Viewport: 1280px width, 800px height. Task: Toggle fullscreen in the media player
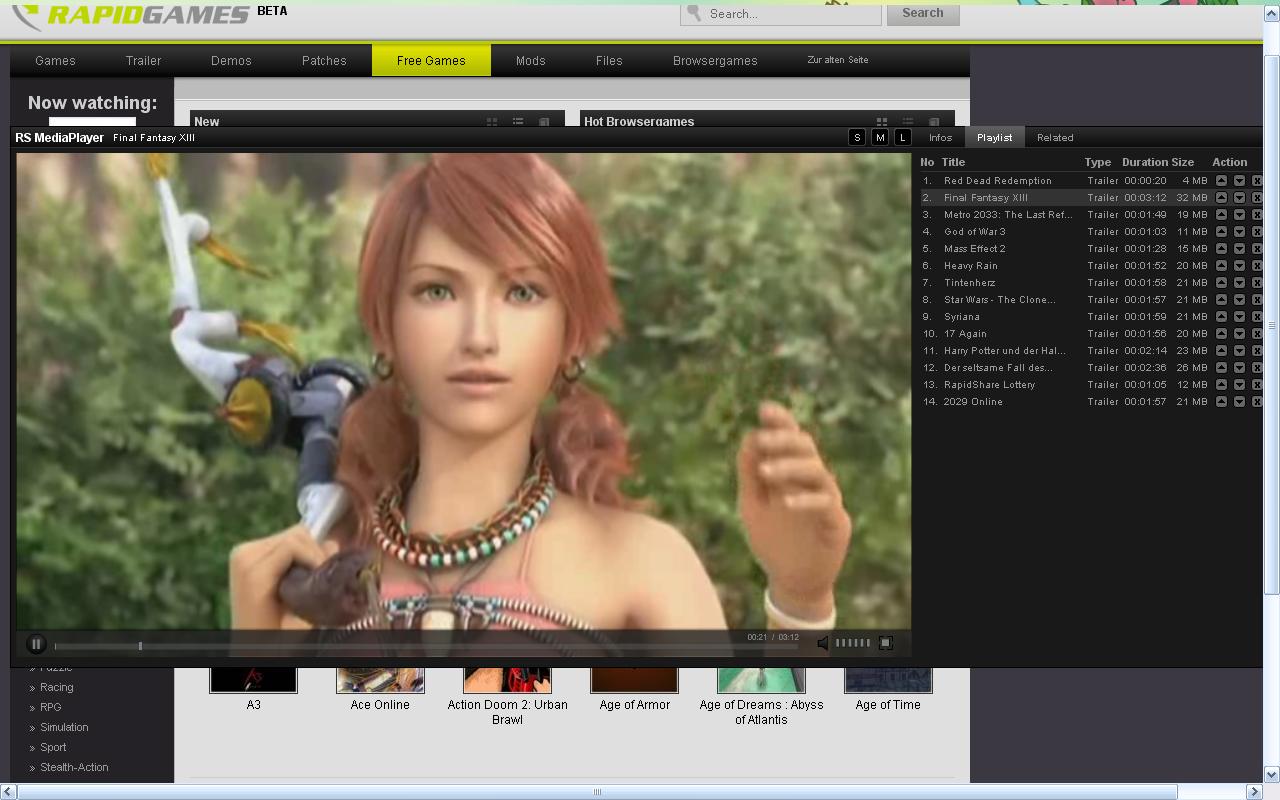(x=885, y=643)
